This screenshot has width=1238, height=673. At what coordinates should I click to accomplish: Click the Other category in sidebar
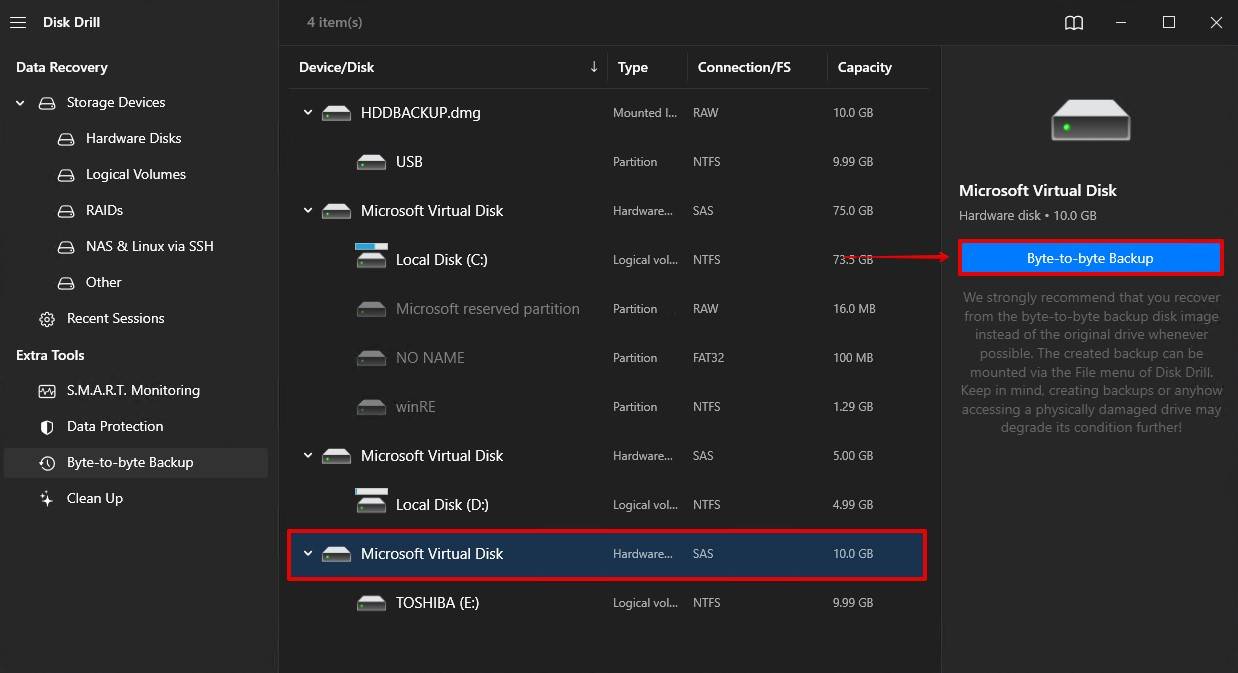pos(104,283)
